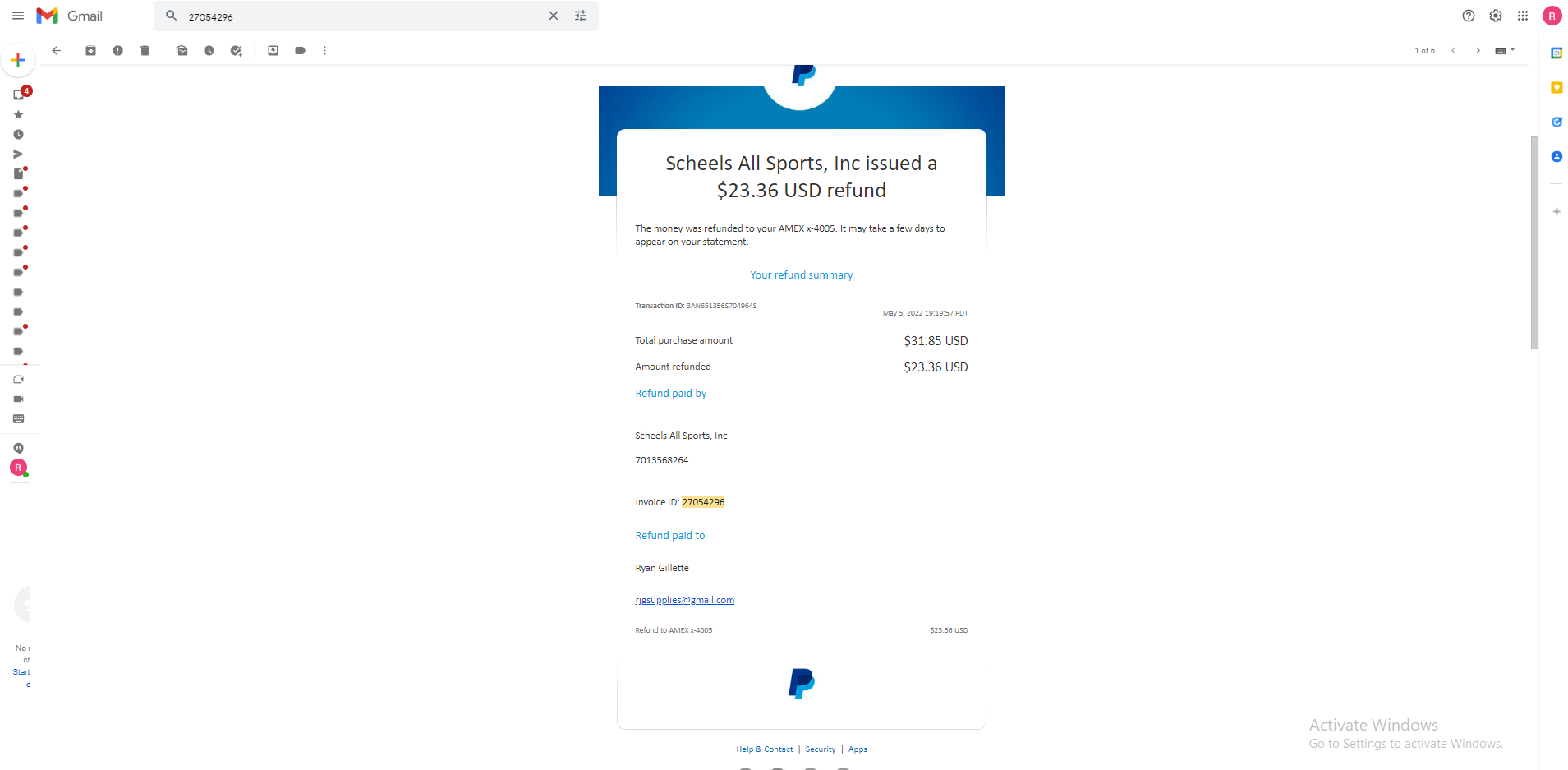Click the 'Refund paid by' heading
This screenshot has width=1568, height=770.
671,394
